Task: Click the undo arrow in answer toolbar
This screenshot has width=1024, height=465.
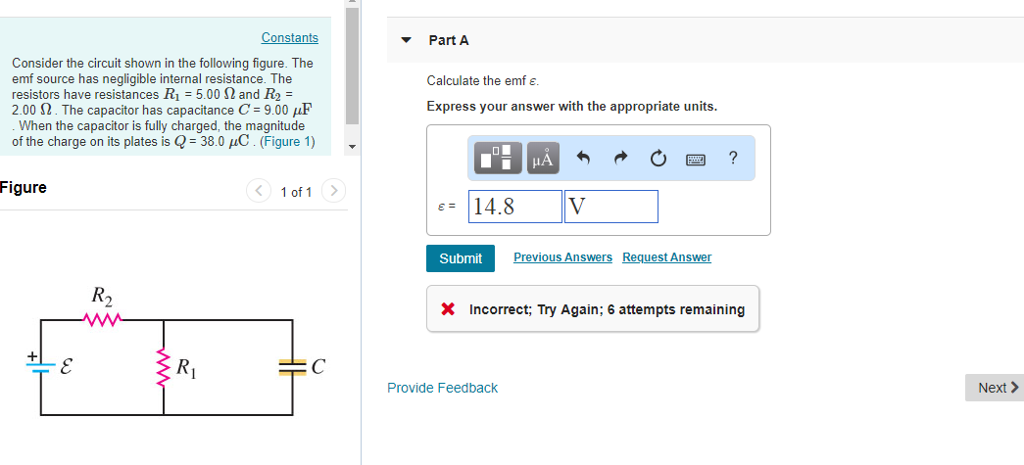Action: click(584, 158)
